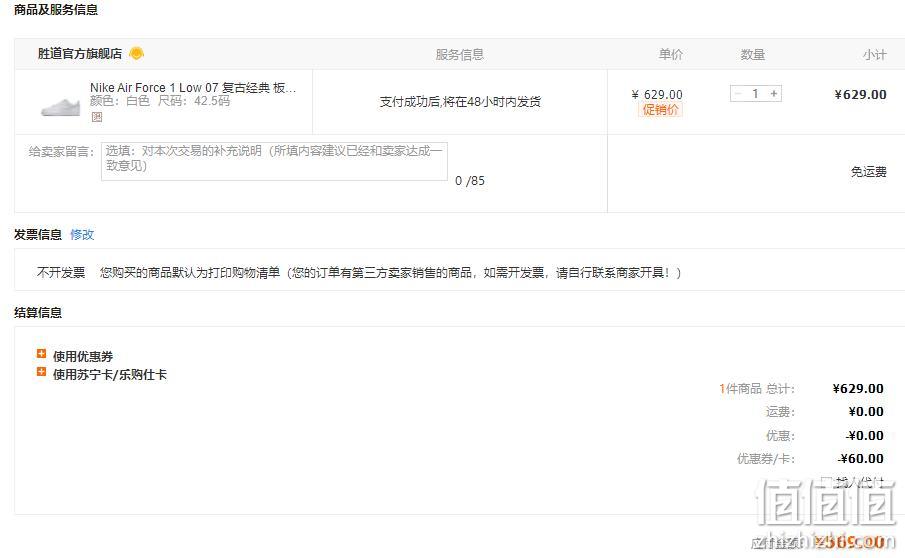Image resolution: width=905 pixels, height=558 pixels.
Task: Click the 数量 column header
Action: pyautogui.click(x=753, y=54)
